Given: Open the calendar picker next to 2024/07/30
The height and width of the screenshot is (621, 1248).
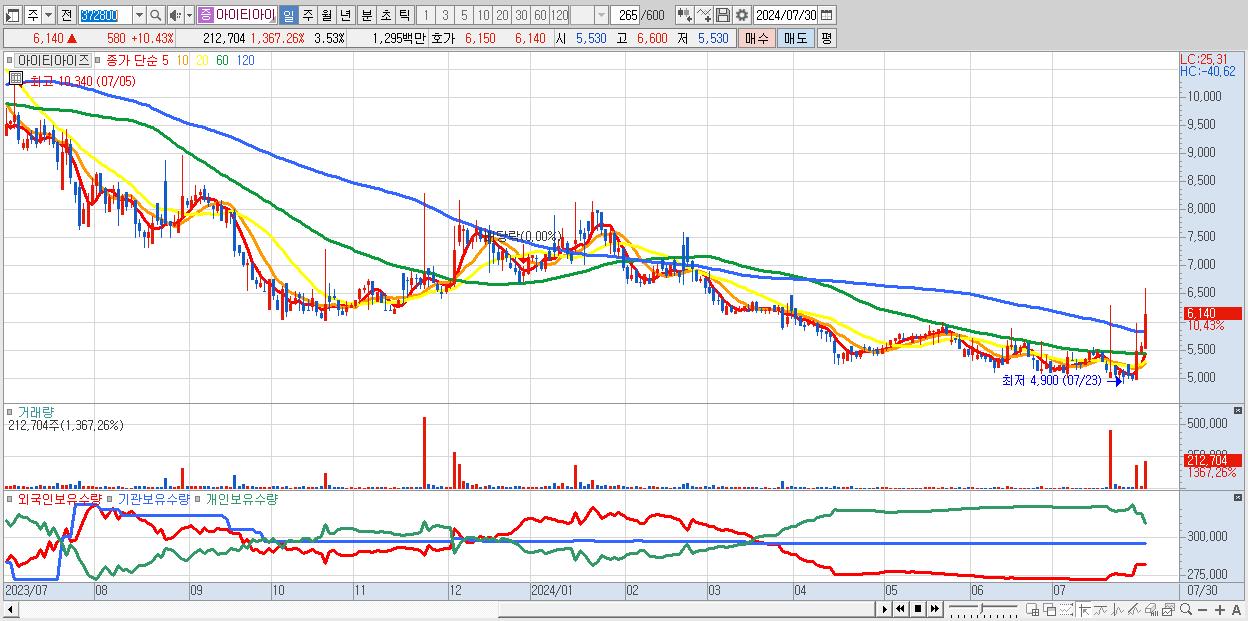Looking at the screenshot, I should tap(826, 15).
